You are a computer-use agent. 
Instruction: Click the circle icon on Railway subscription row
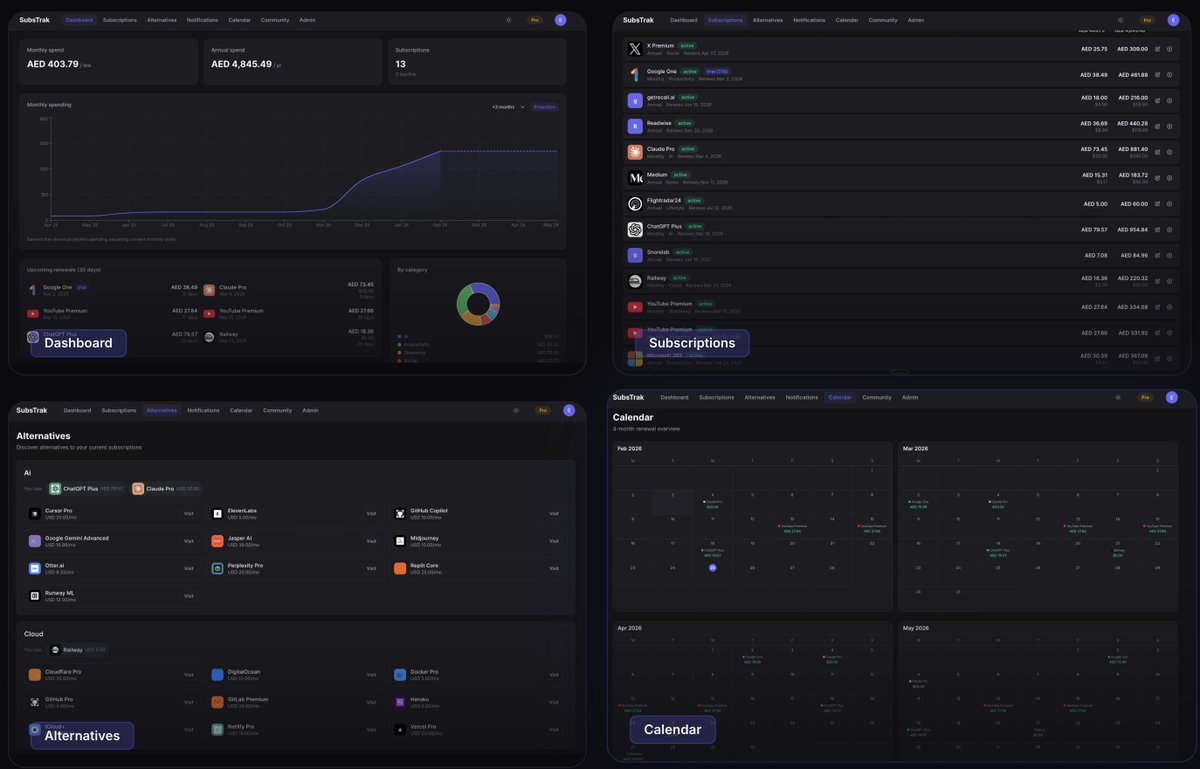[1170, 281]
